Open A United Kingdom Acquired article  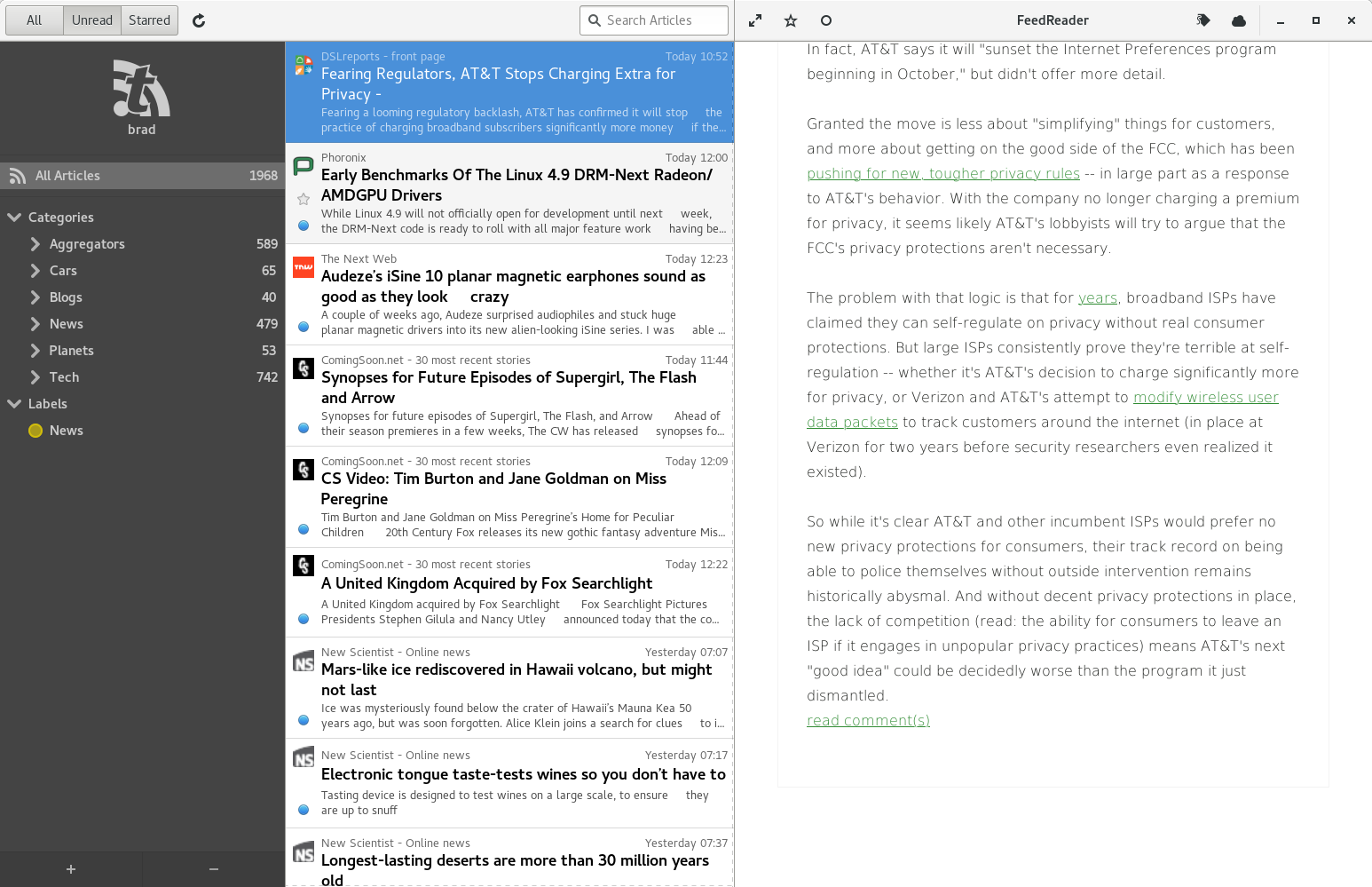click(509, 592)
